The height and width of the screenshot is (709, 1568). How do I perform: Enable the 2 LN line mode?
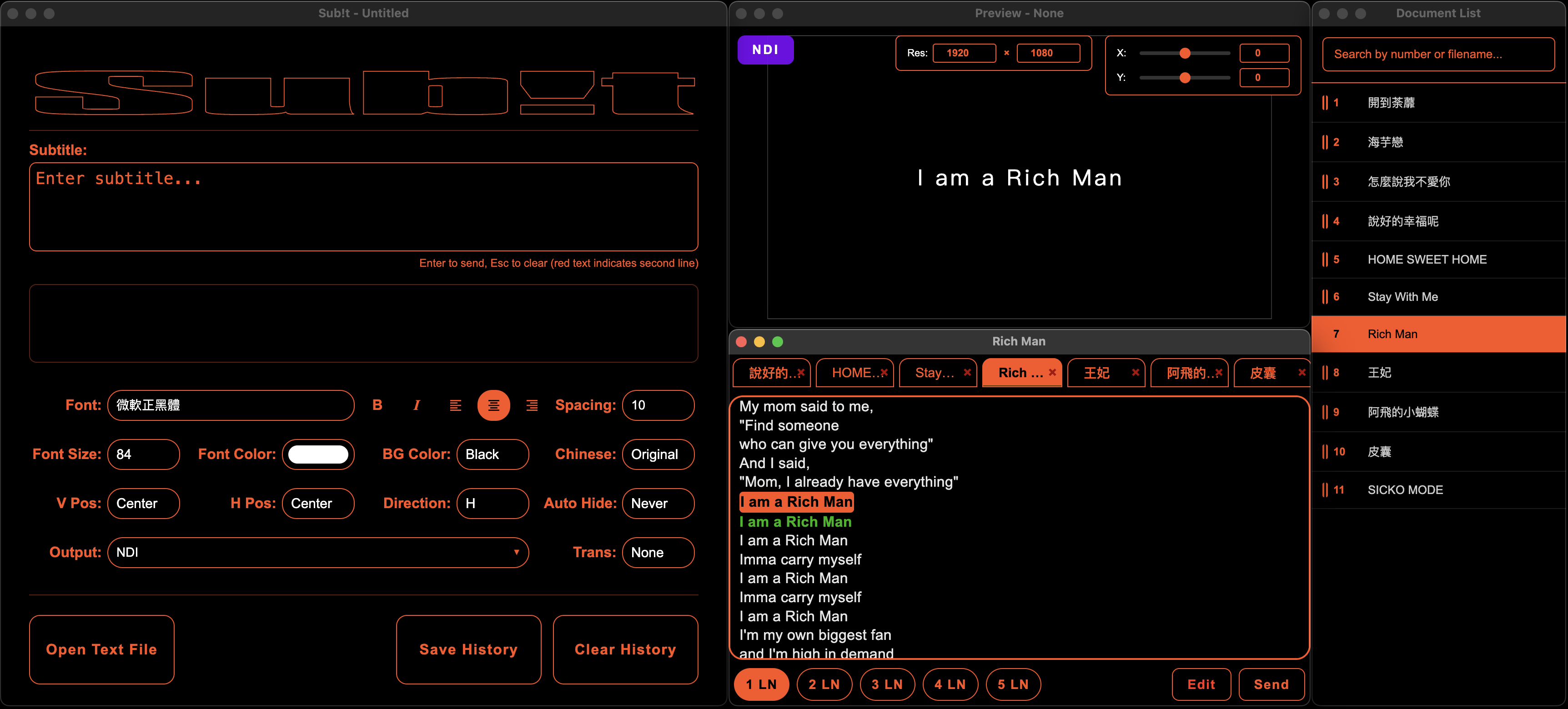pyautogui.click(x=824, y=684)
